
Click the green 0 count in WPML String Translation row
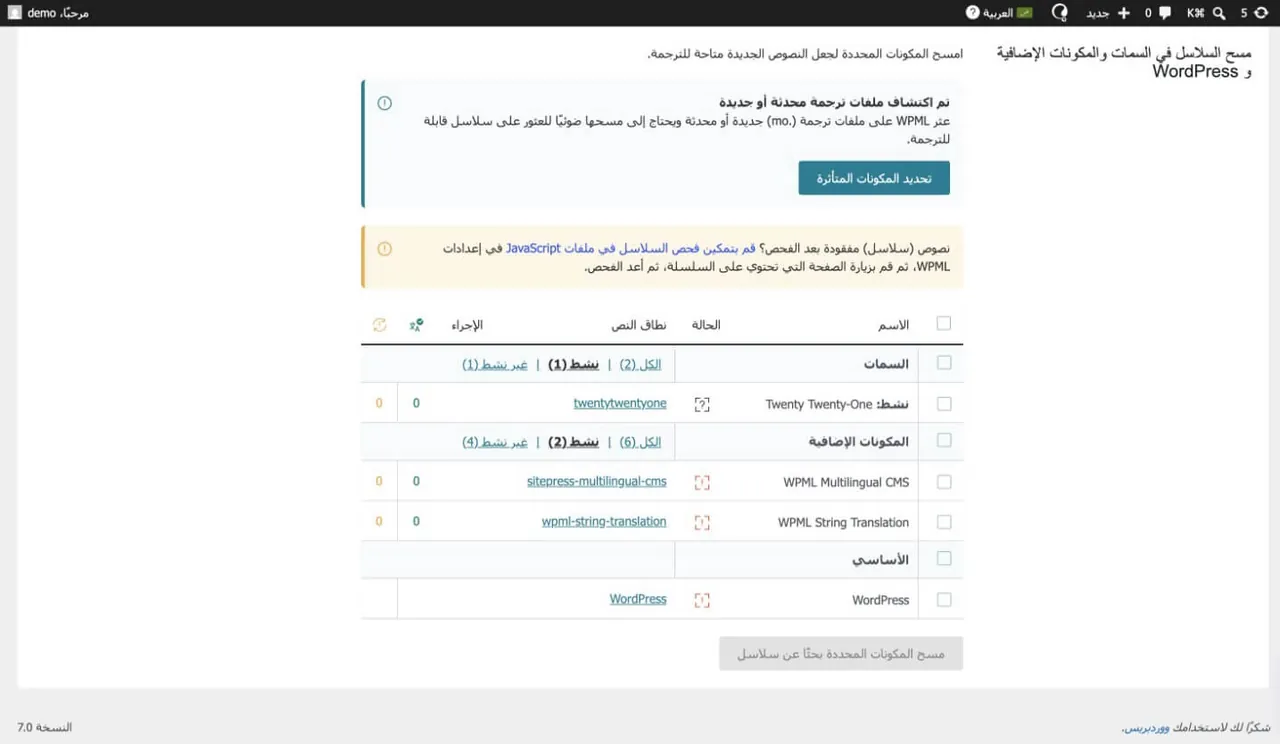416,521
